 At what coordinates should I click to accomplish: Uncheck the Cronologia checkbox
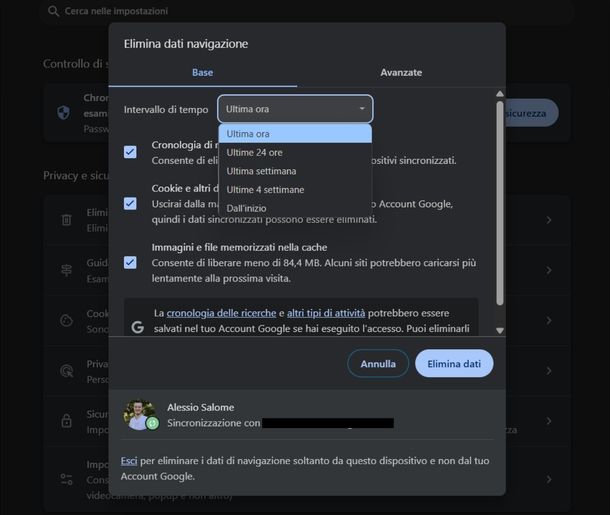click(x=130, y=152)
